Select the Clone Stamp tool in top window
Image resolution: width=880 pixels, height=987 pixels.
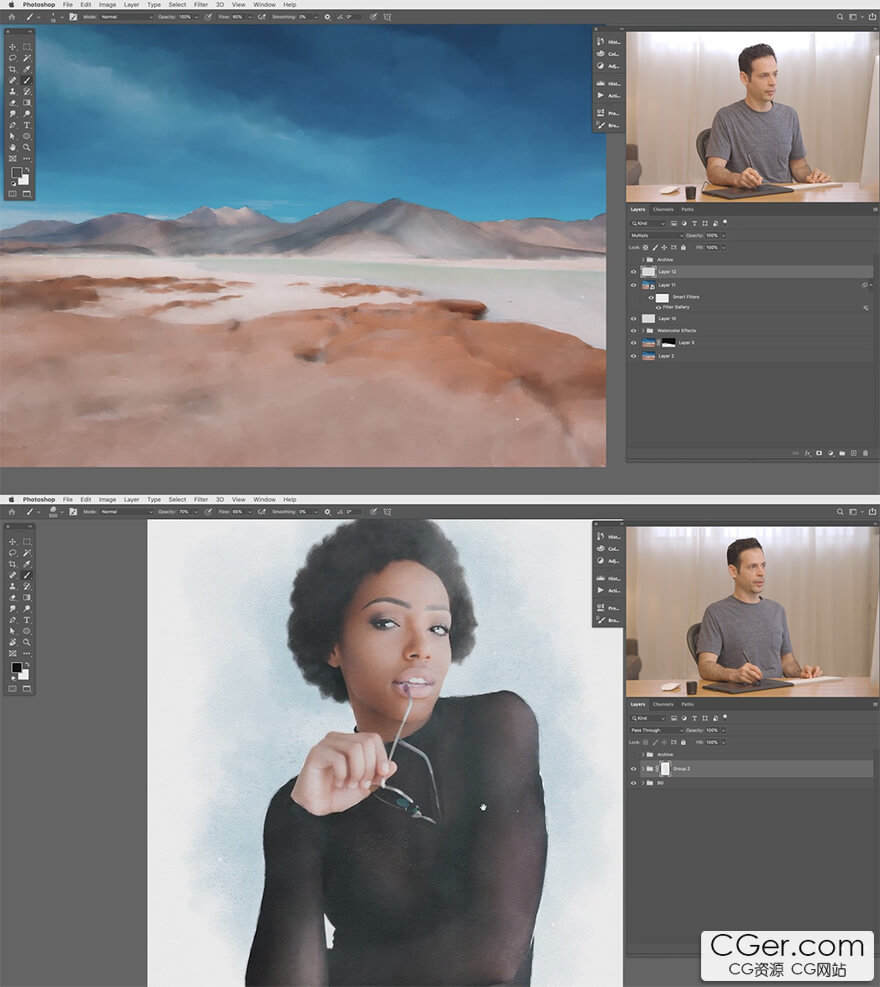pyautogui.click(x=13, y=91)
